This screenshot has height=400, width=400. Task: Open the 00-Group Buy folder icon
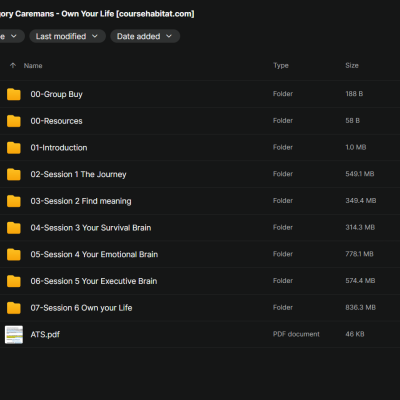[14, 94]
